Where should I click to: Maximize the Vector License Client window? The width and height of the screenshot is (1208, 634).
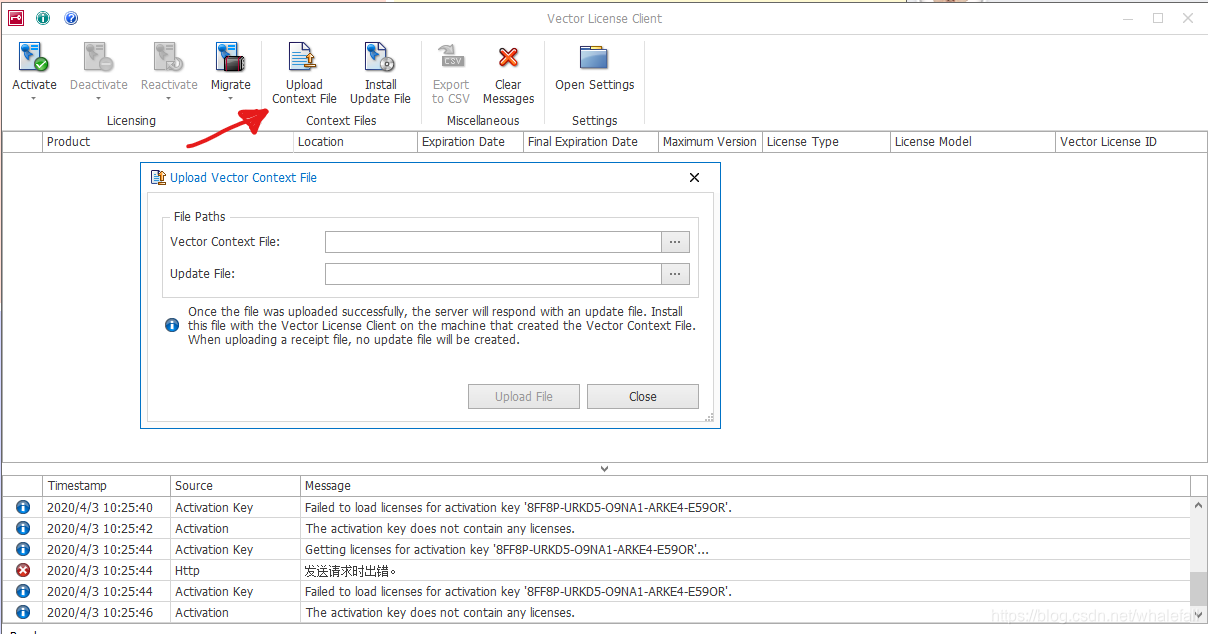click(1158, 18)
